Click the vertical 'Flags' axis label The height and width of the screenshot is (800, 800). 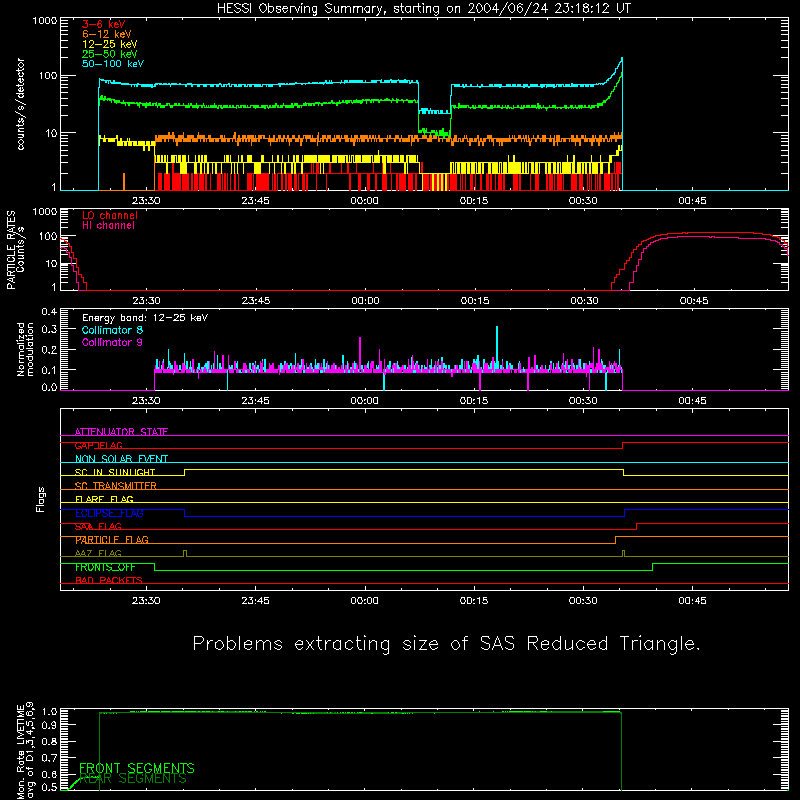40,499
